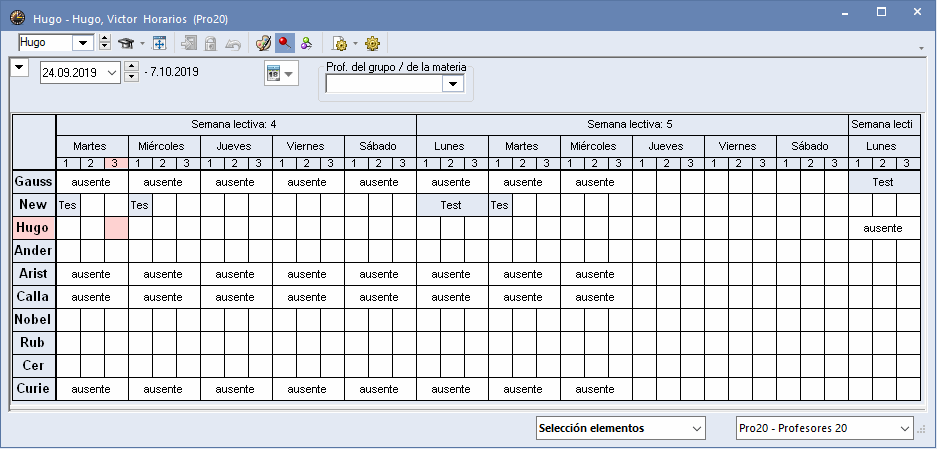Open the Hugo teacher selection combo box
This screenshot has width=937, height=449.
(x=84, y=42)
